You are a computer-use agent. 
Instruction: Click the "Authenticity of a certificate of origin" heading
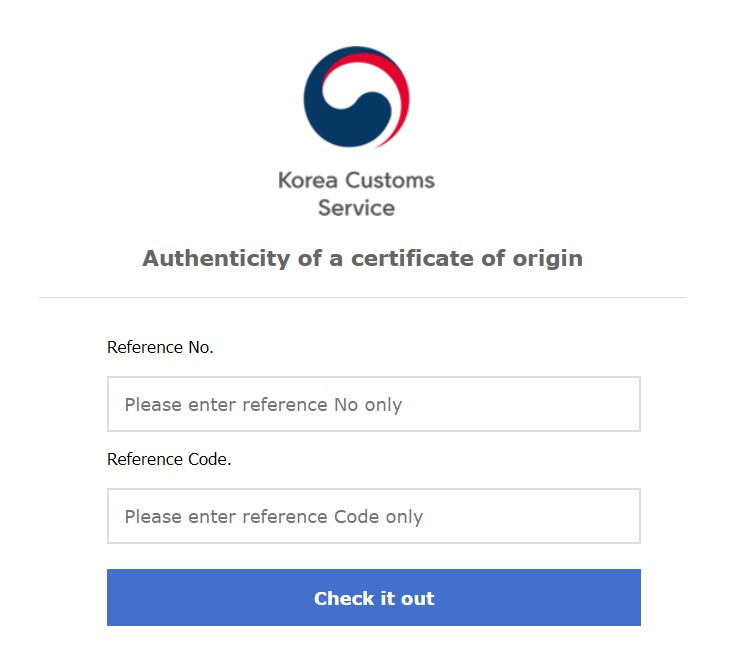362,258
